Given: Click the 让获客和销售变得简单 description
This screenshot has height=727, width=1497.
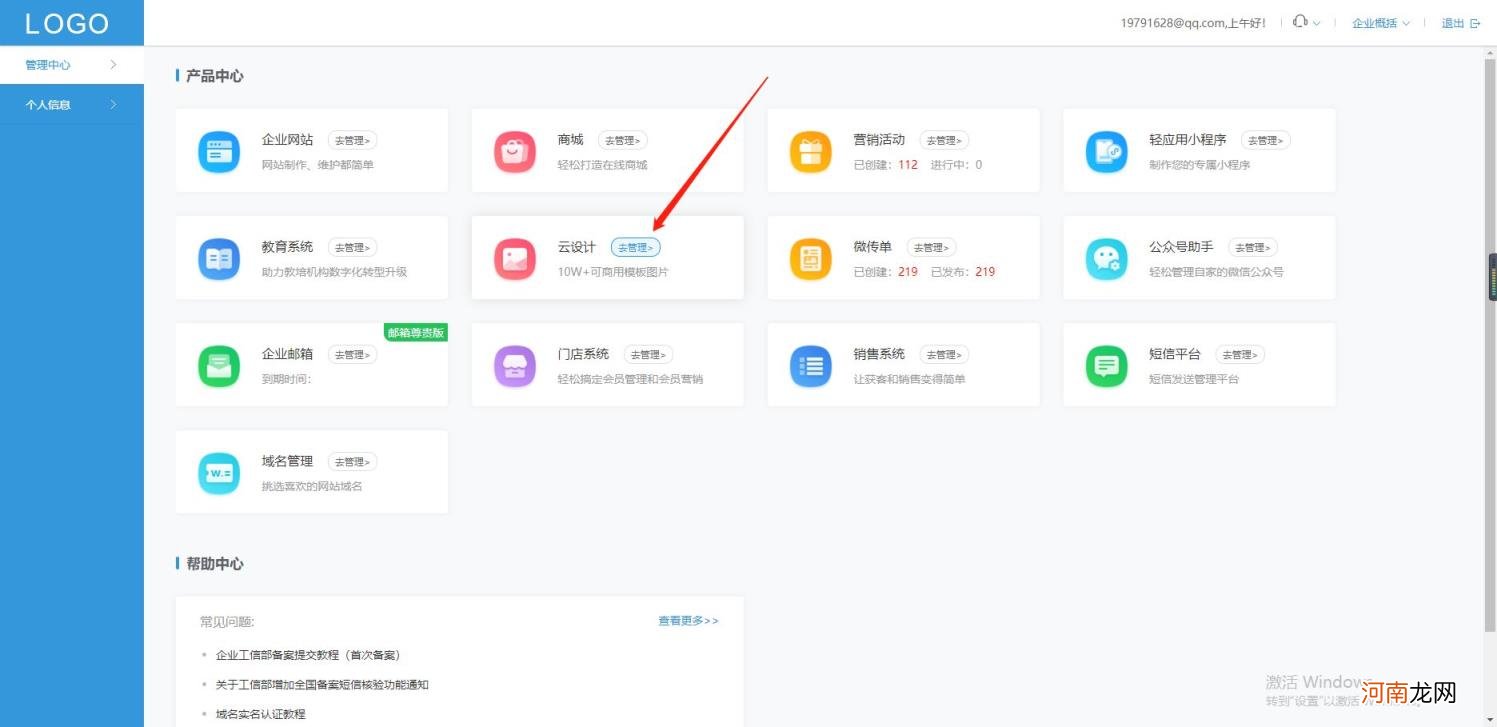Looking at the screenshot, I should click(x=909, y=379).
